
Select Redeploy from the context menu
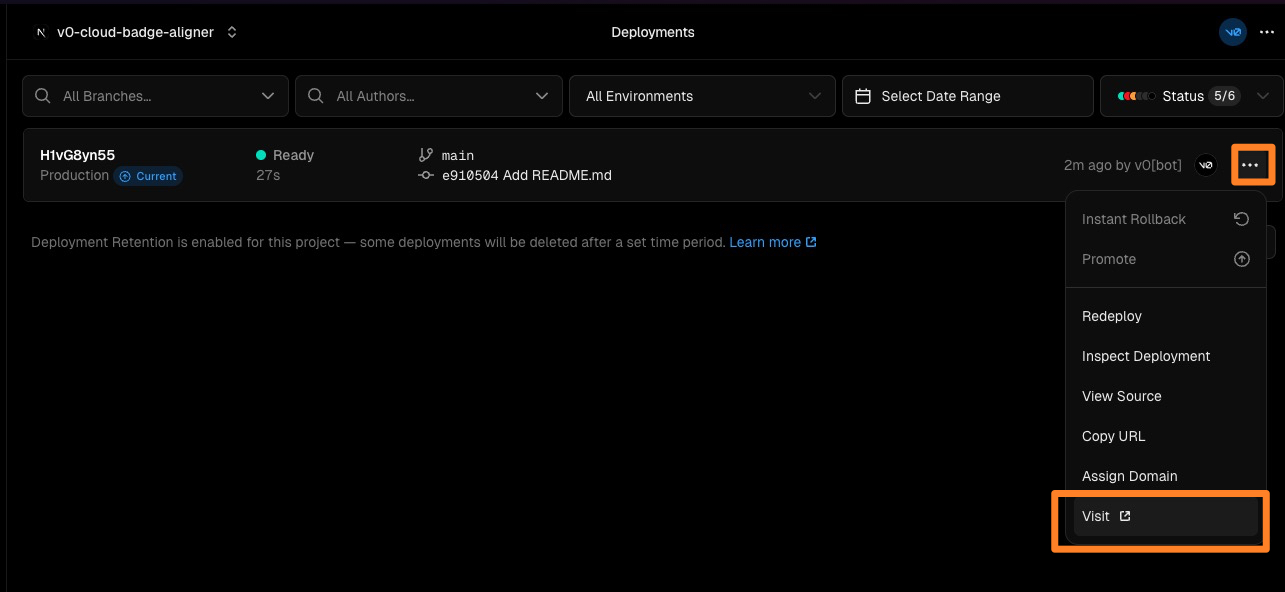click(x=1111, y=316)
